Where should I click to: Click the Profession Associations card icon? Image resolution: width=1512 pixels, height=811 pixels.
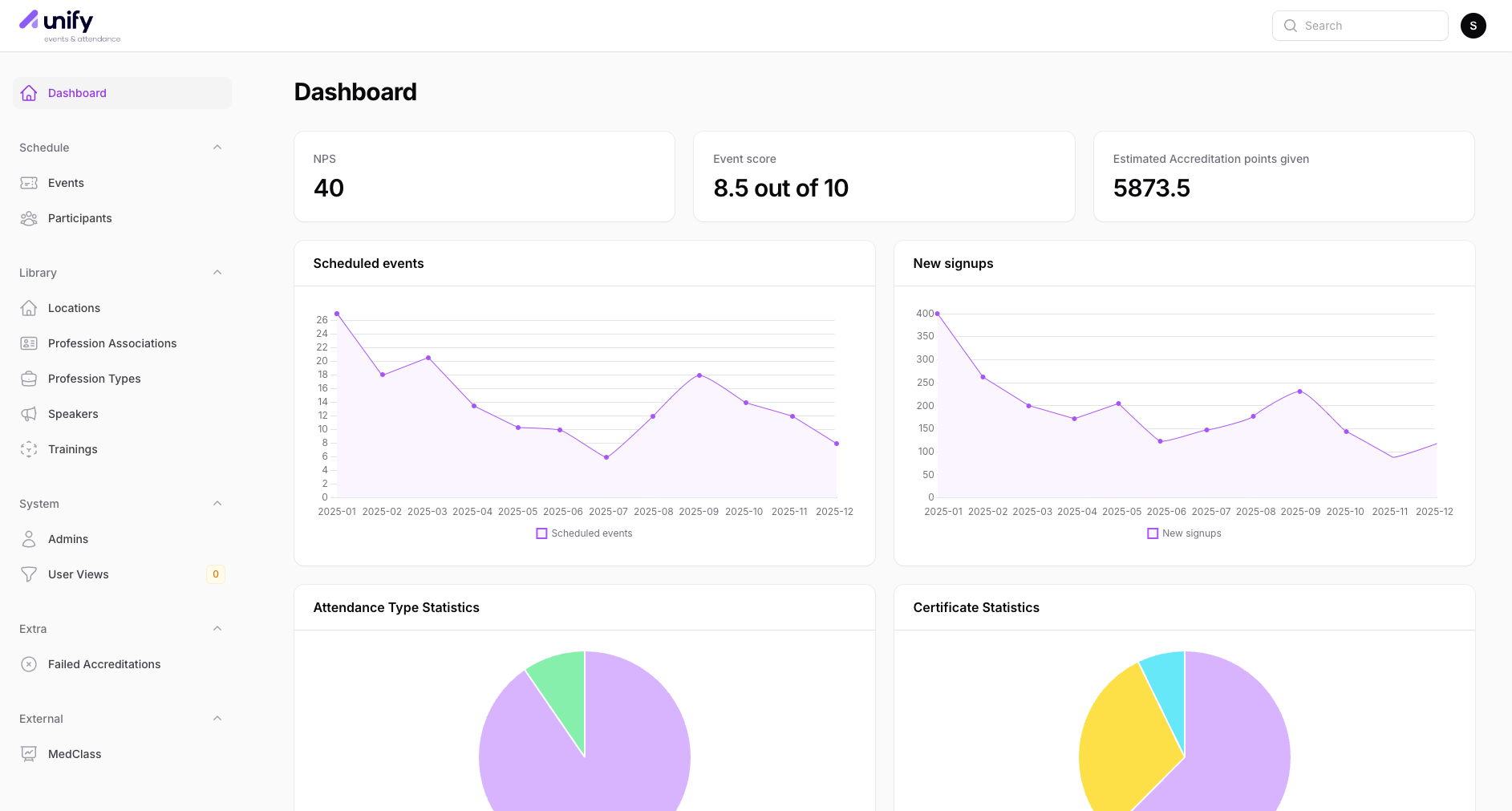(29, 343)
